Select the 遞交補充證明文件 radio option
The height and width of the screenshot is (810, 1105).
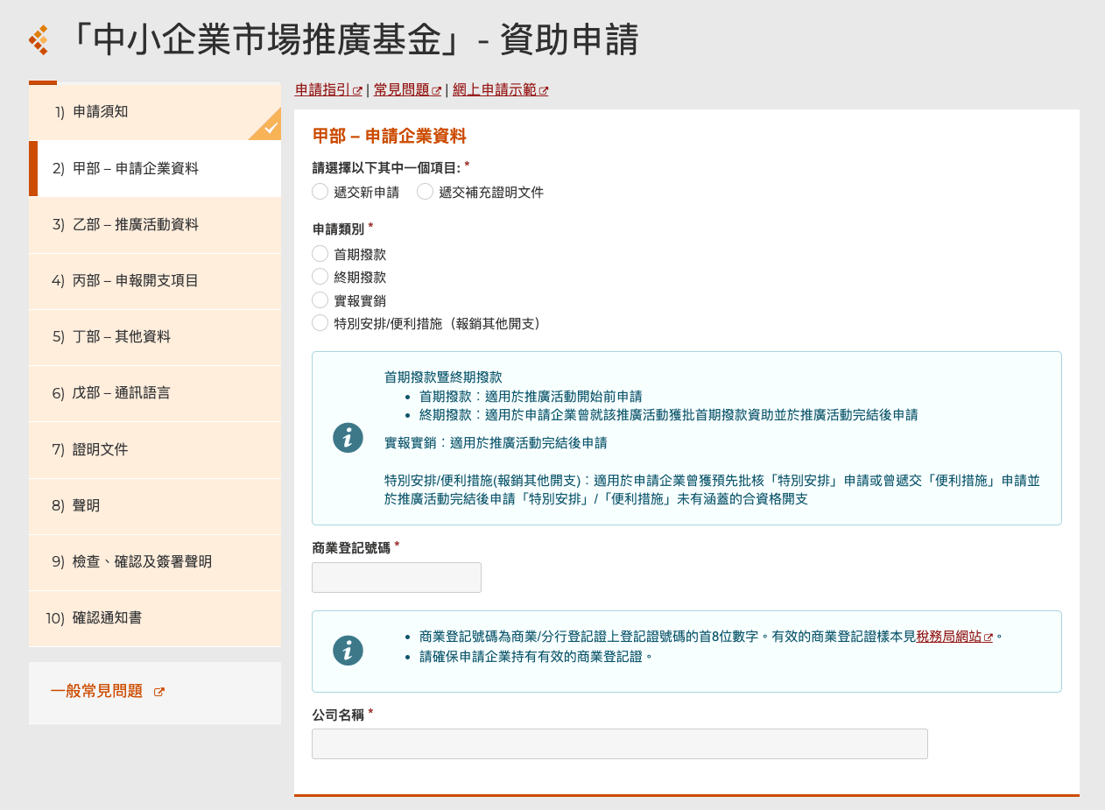(425, 192)
